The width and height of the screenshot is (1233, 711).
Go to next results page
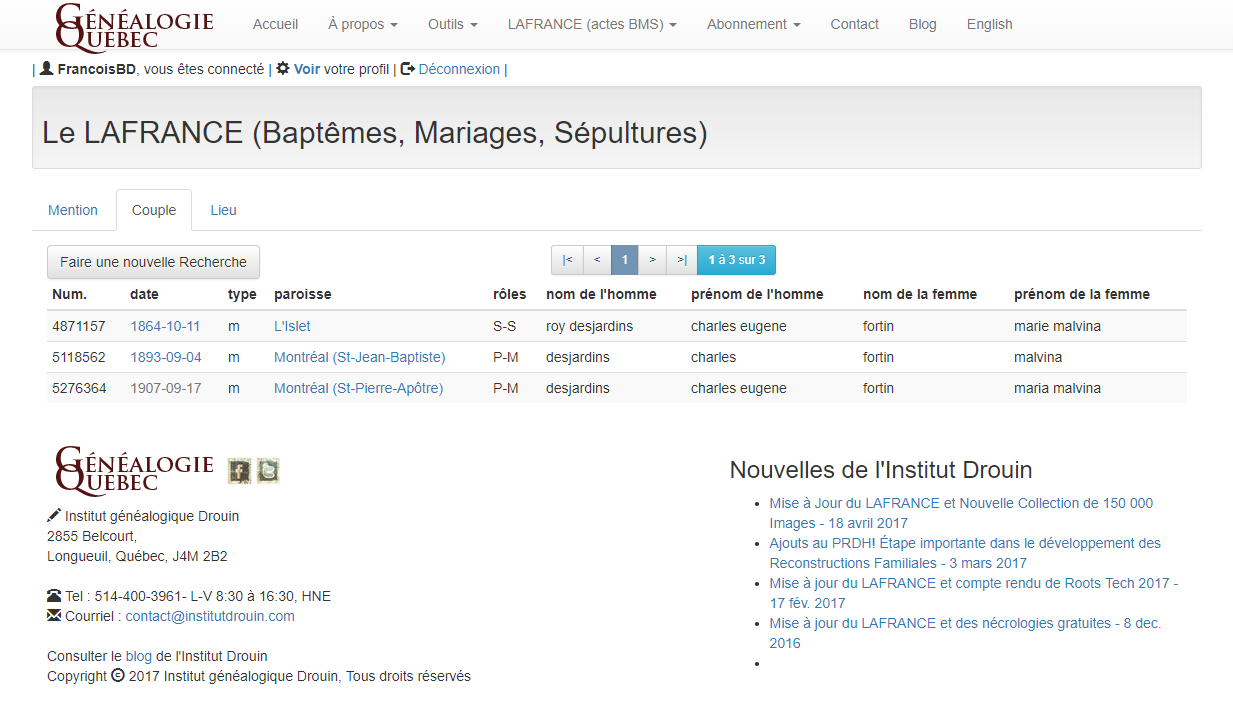(x=653, y=260)
